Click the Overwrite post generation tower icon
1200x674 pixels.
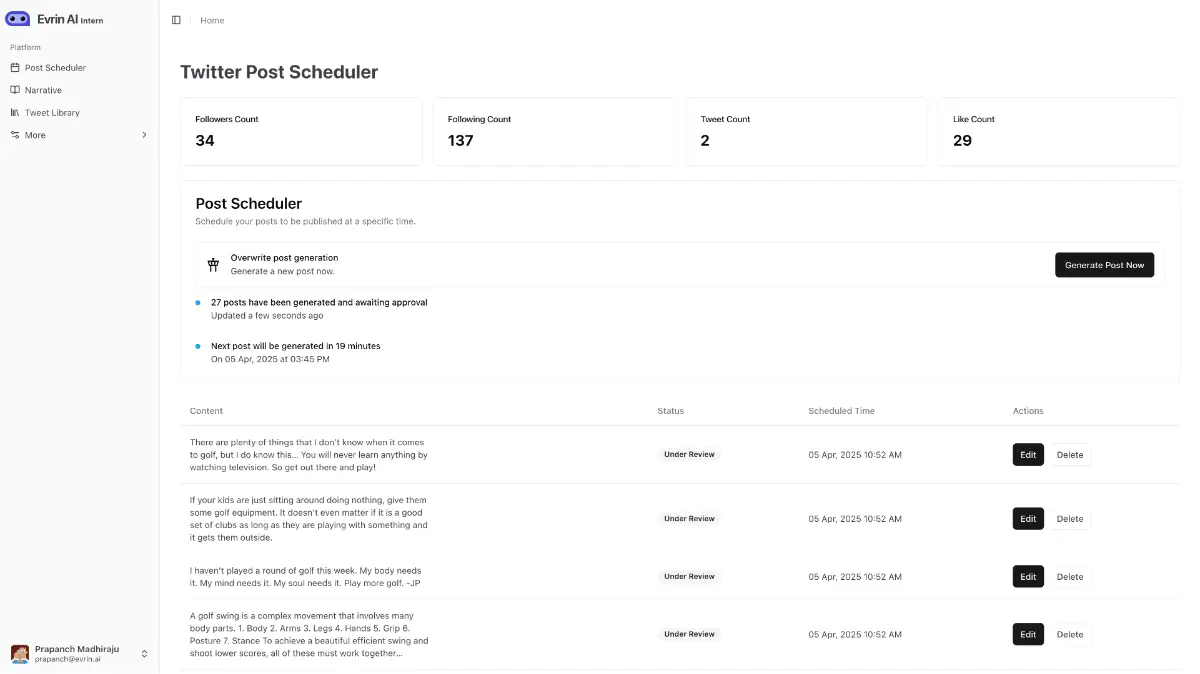(213, 265)
